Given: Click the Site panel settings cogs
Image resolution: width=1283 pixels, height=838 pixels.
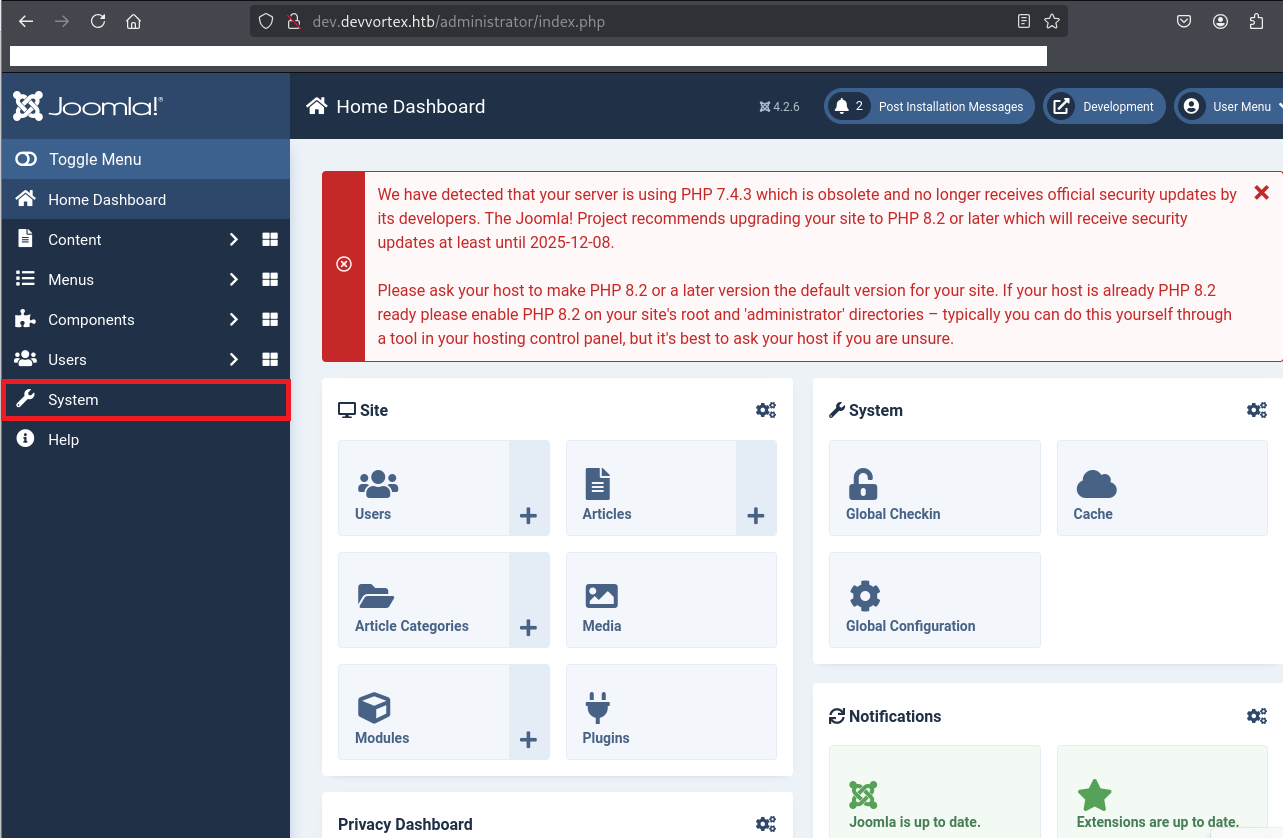Looking at the screenshot, I should [766, 410].
